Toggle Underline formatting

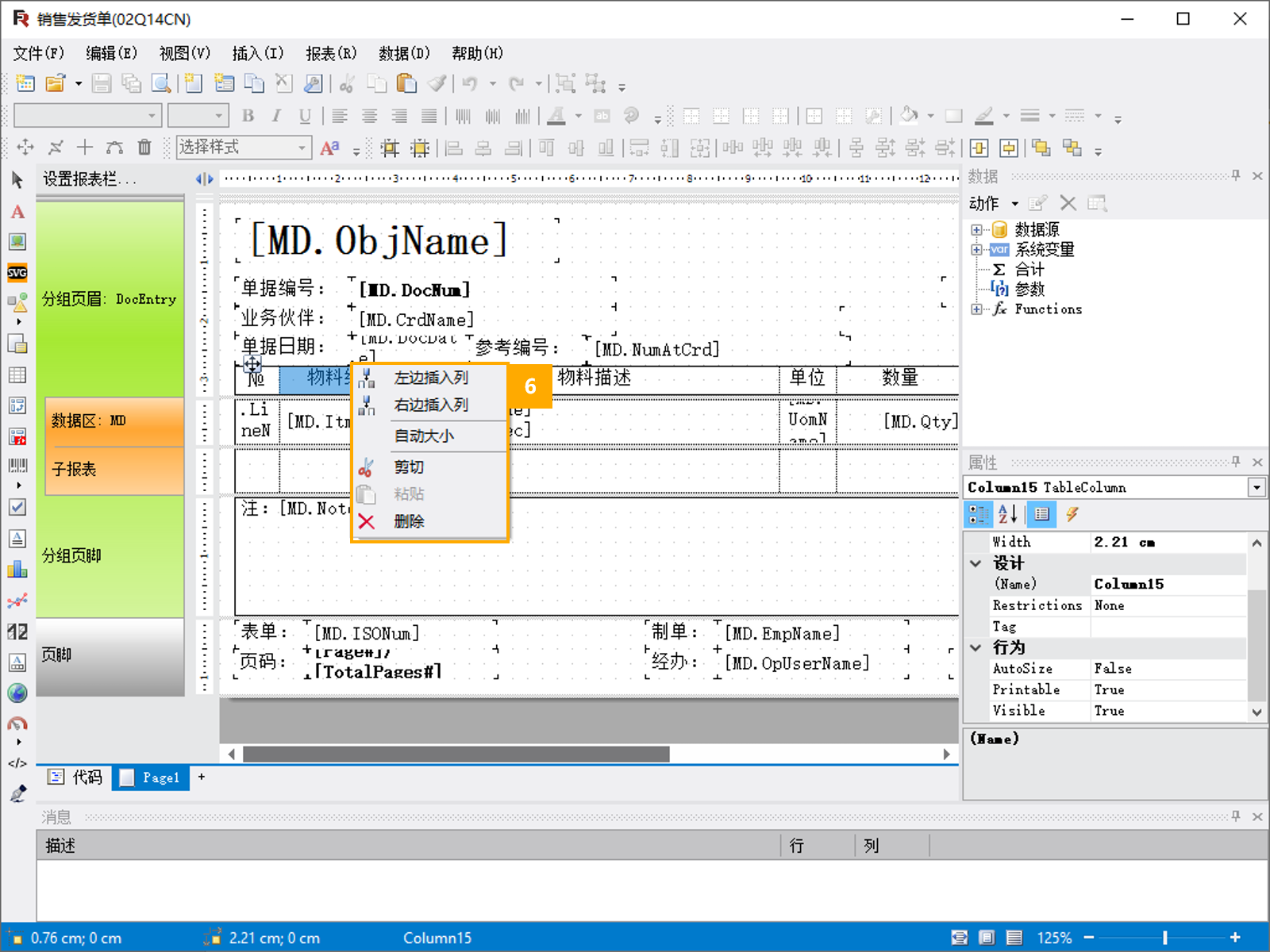coord(305,116)
